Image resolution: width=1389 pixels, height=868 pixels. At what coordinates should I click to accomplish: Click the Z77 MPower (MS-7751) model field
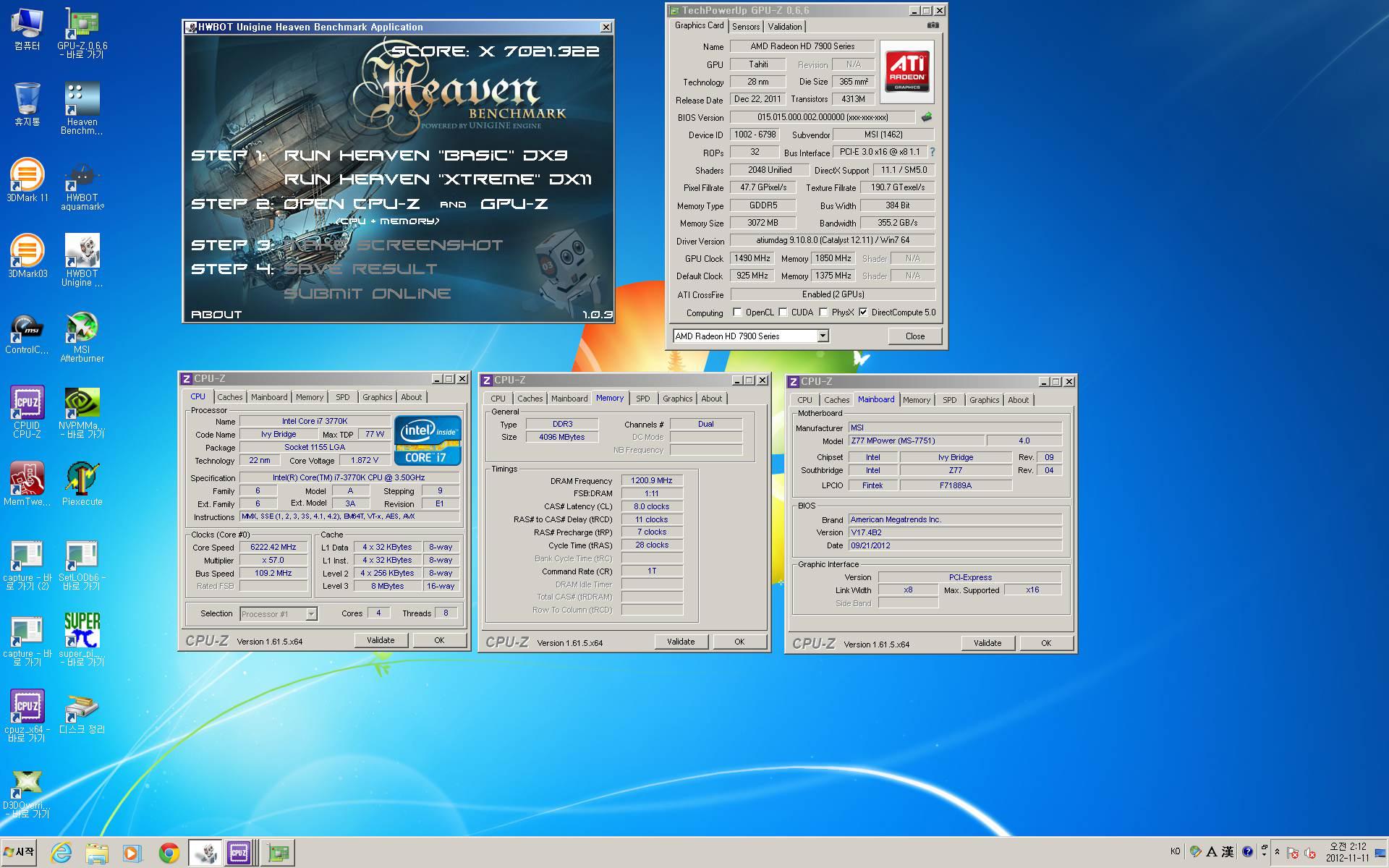(x=915, y=441)
